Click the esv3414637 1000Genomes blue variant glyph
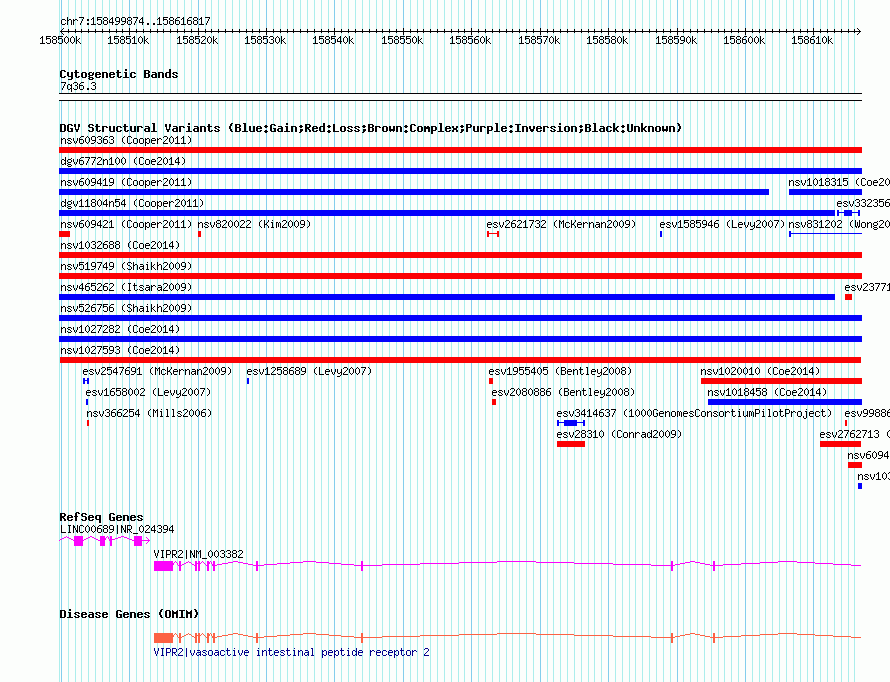Viewport: 890px width, 682px height. click(x=571, y=423)
